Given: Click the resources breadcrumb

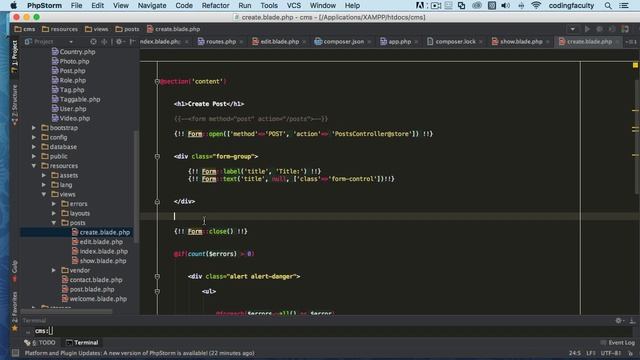Looking at the screenshot, I should pyautogui.click(x=60, y=29).
